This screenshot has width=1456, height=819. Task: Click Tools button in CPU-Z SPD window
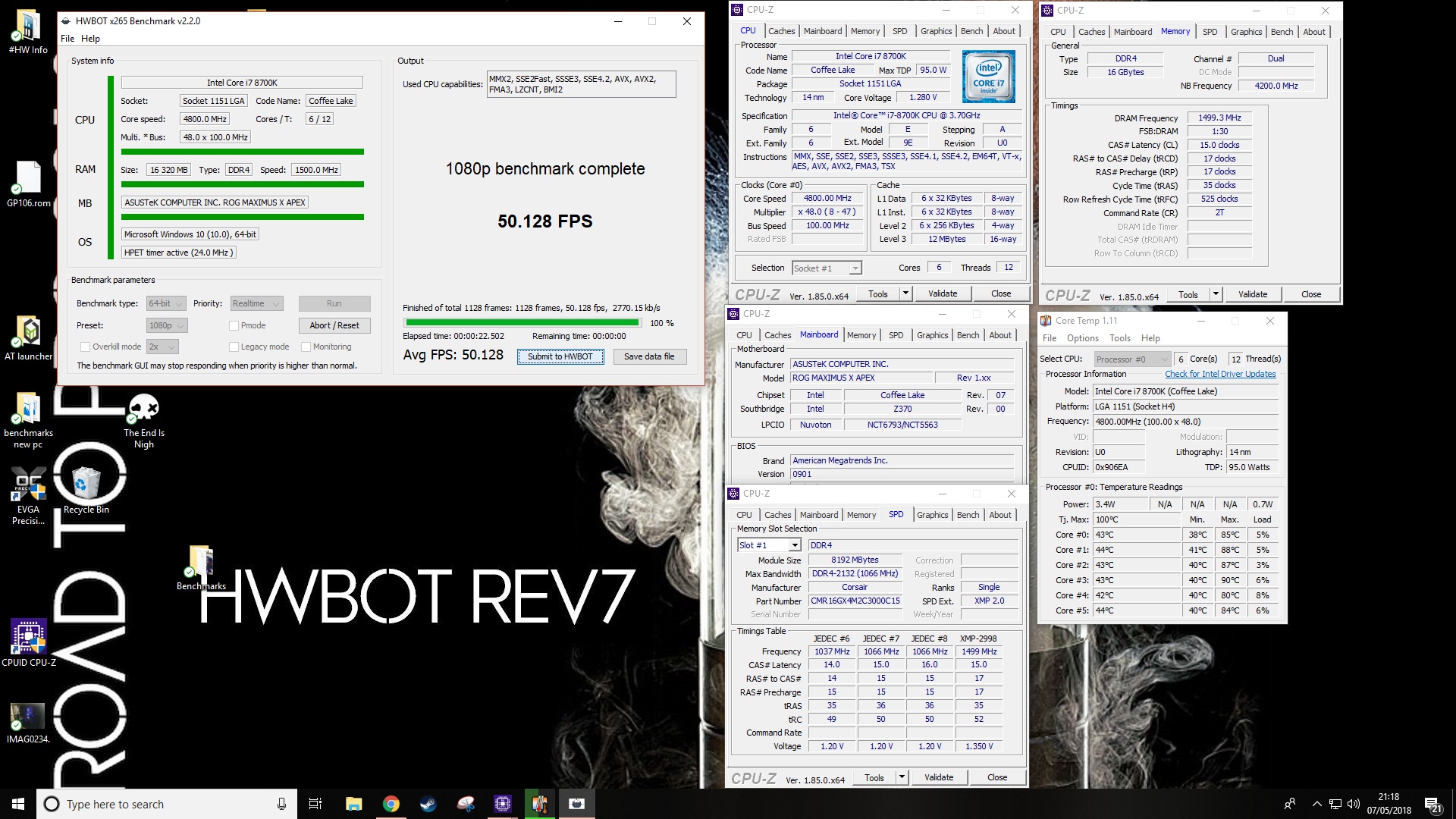pyautogui.click(x=874, y=777)
